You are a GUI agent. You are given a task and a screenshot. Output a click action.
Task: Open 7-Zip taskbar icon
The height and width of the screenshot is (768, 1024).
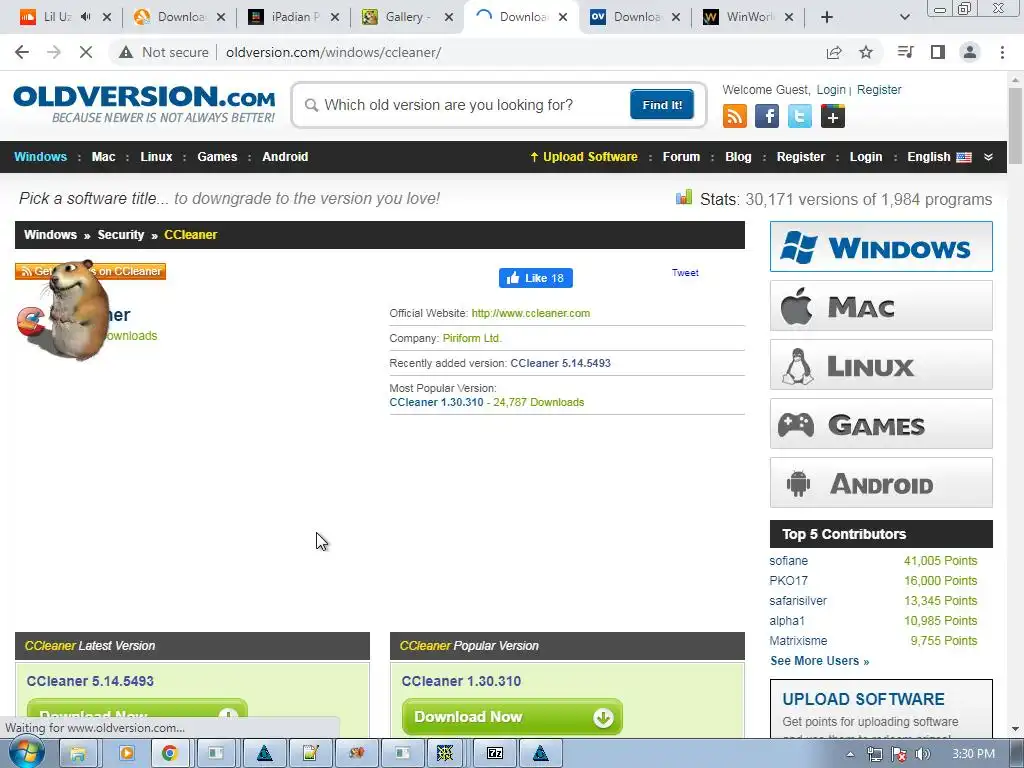point(495,754)
